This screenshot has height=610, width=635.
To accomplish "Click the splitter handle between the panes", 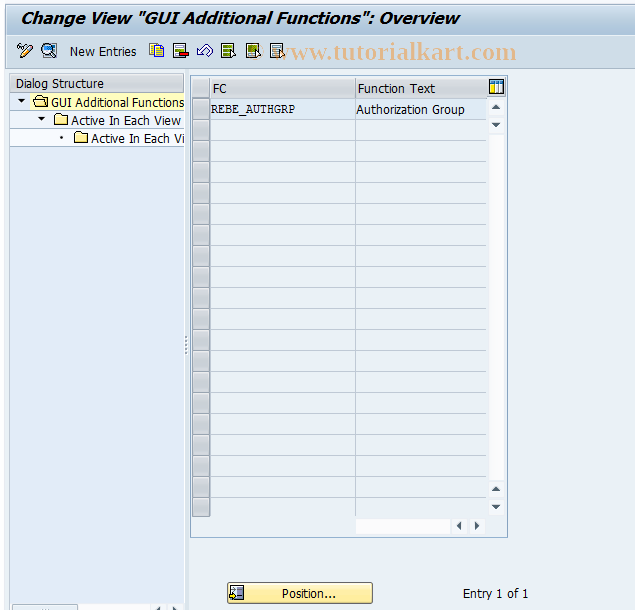I will coord(186,345).
